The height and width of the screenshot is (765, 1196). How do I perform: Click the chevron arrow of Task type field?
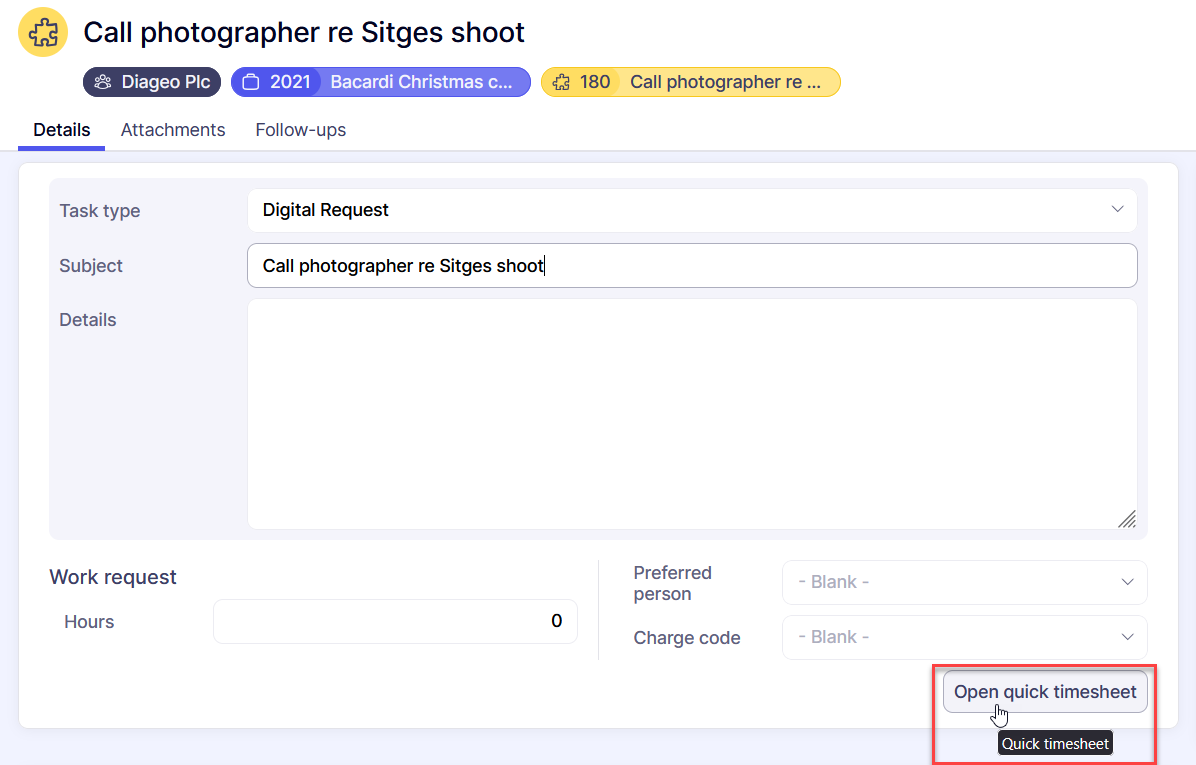(x=1117, y=210)
